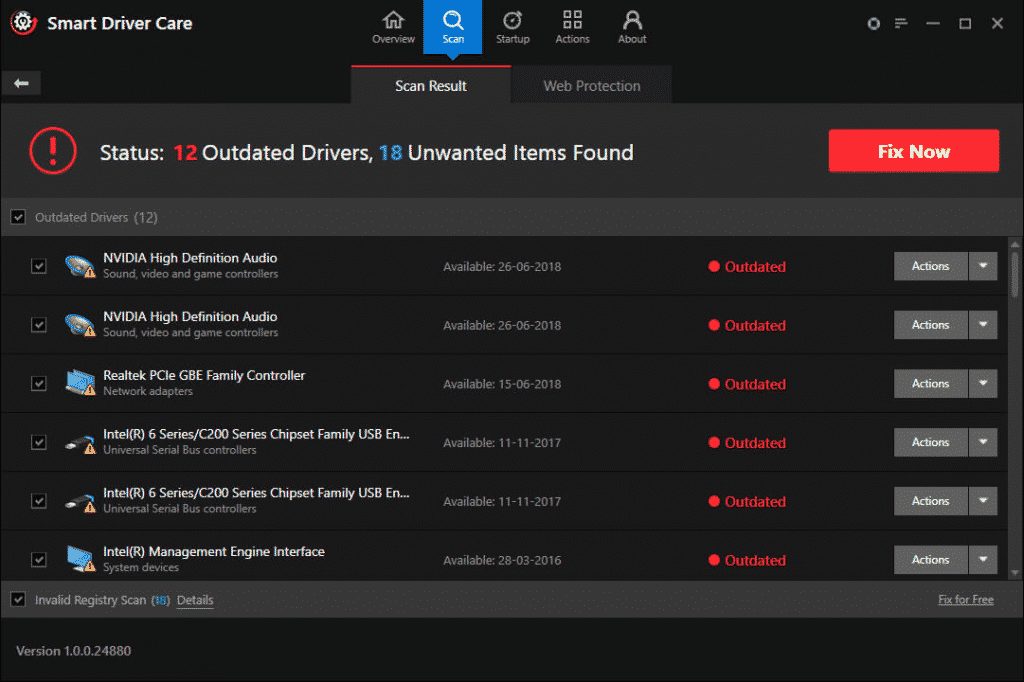
Task: Open registry scan Details link
Action: tap(195, 600)
